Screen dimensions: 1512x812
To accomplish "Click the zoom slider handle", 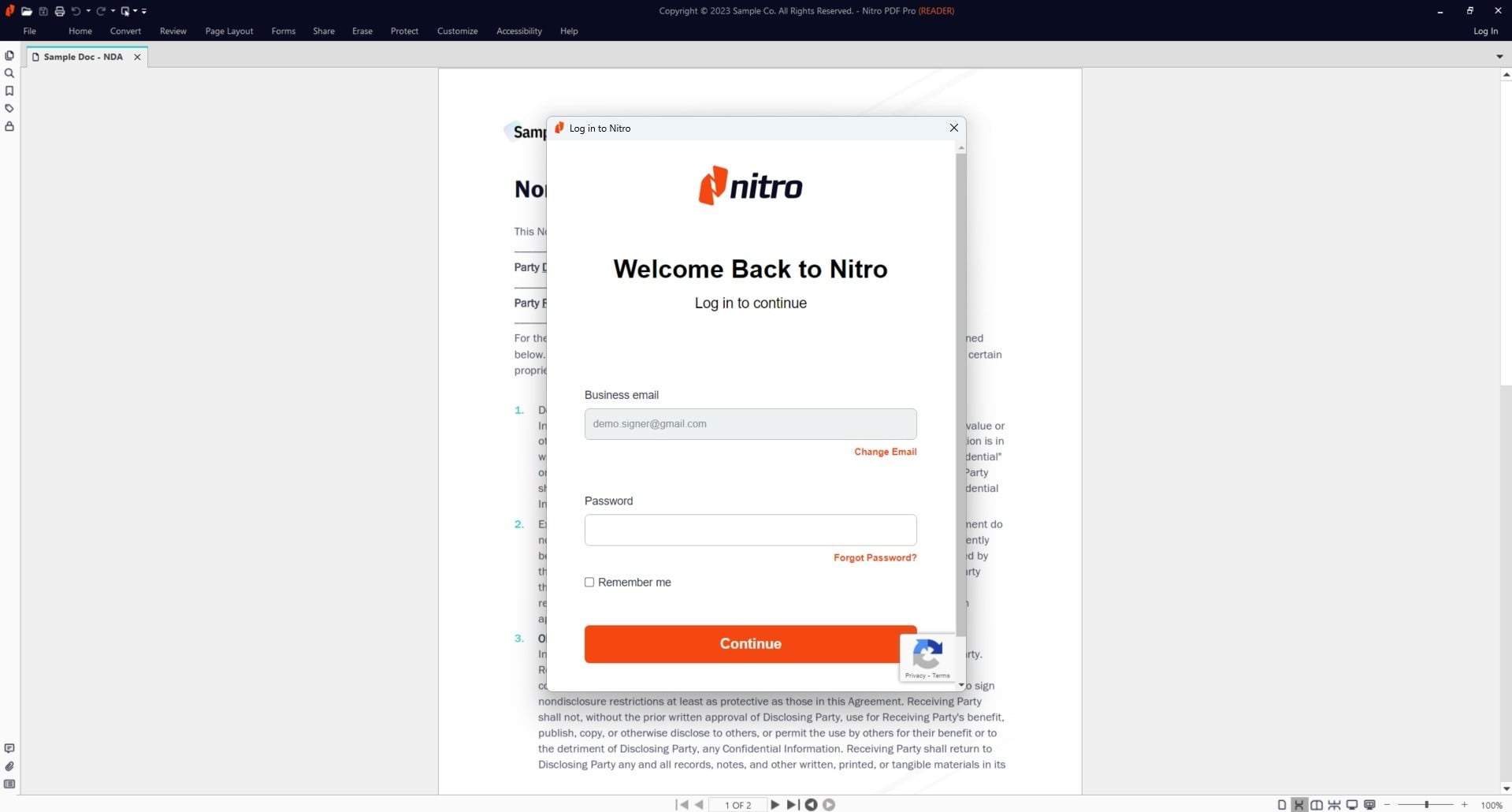I will click(x=1427, y=805).
